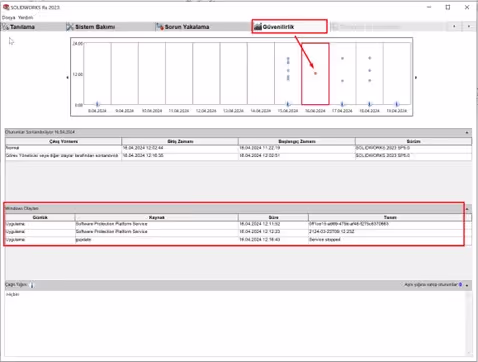
Task: Move the reliability chart to later dates
Action: [416, 77]
